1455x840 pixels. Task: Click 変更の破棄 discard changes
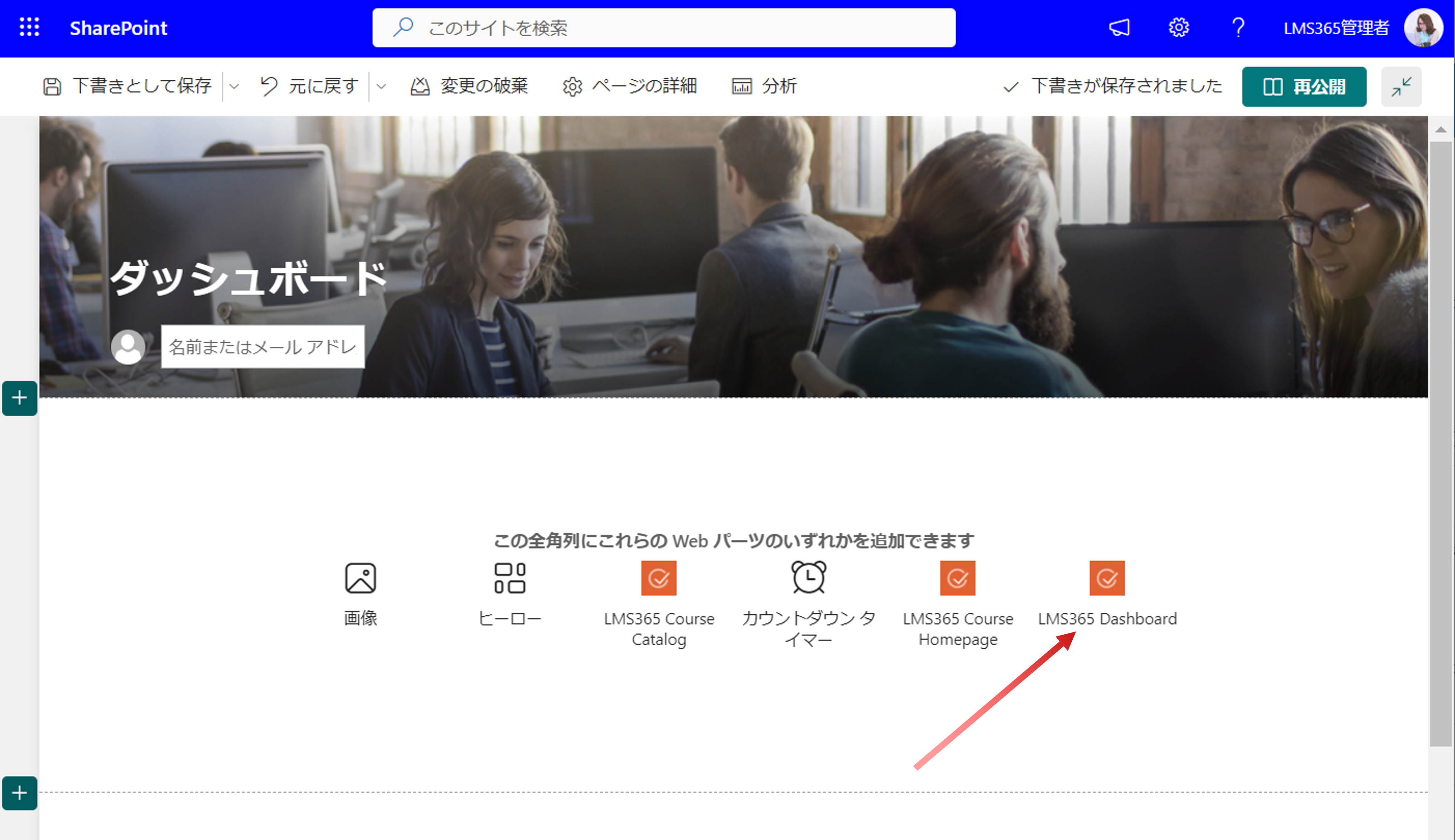[469, 86]
